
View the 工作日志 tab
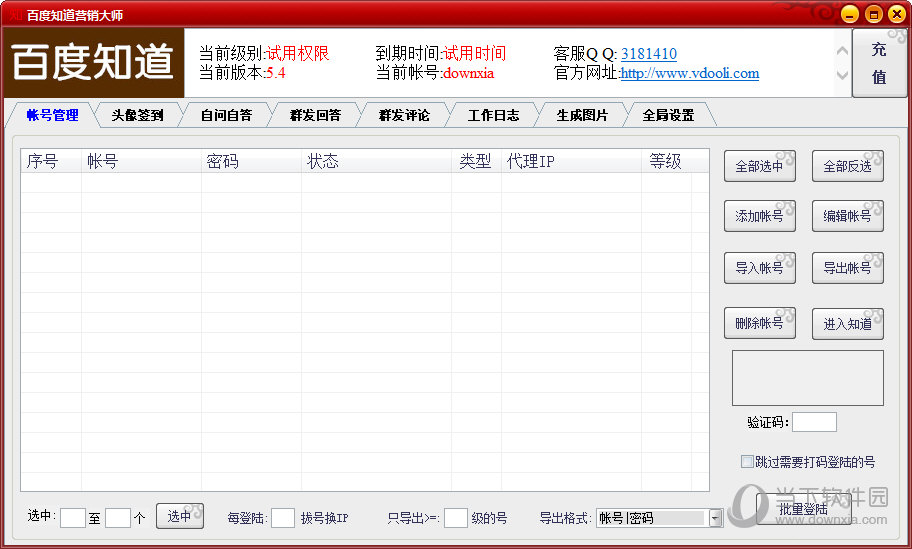[x=493, y=115]
